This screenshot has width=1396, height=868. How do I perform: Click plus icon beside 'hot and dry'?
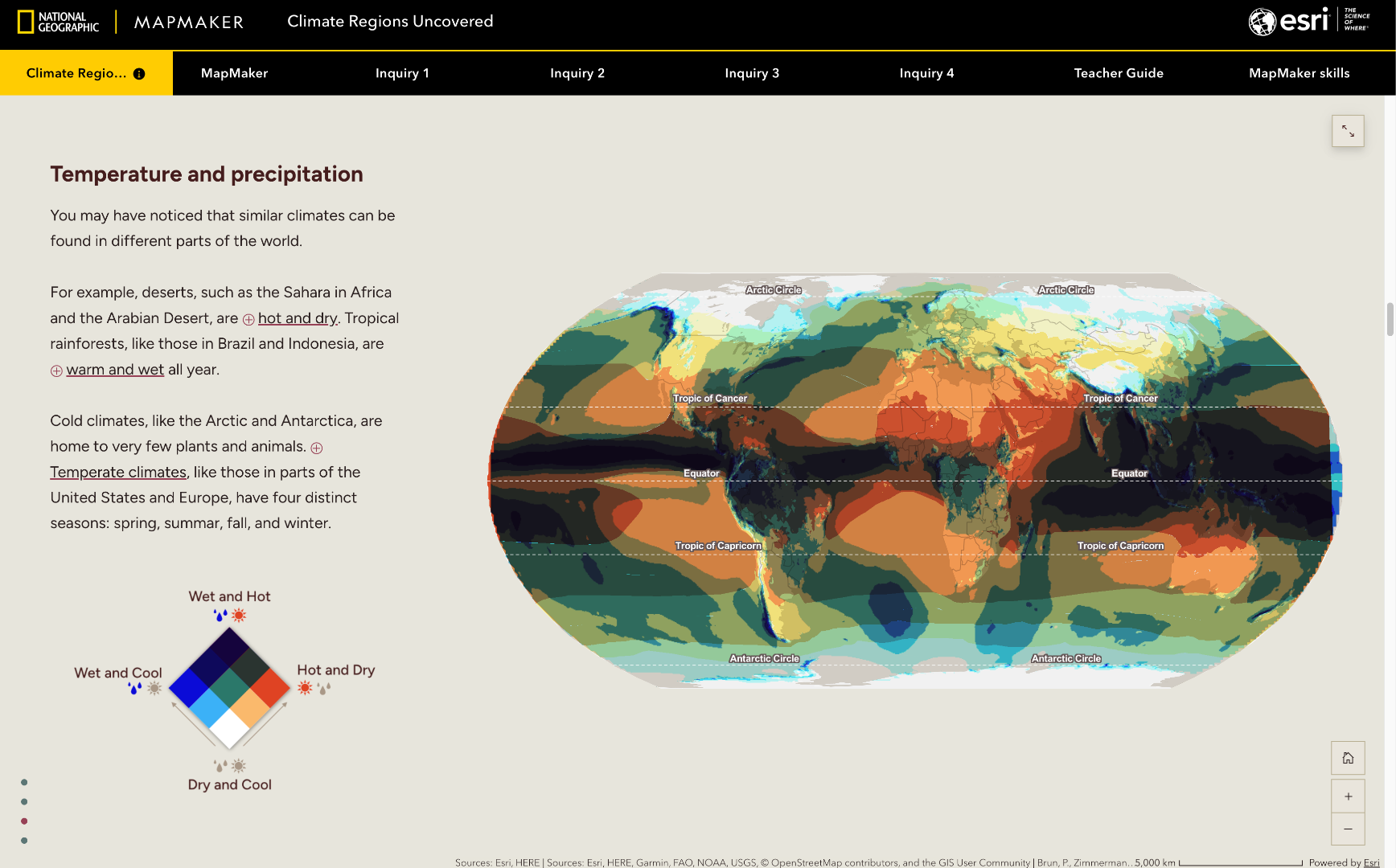[248, 320]
